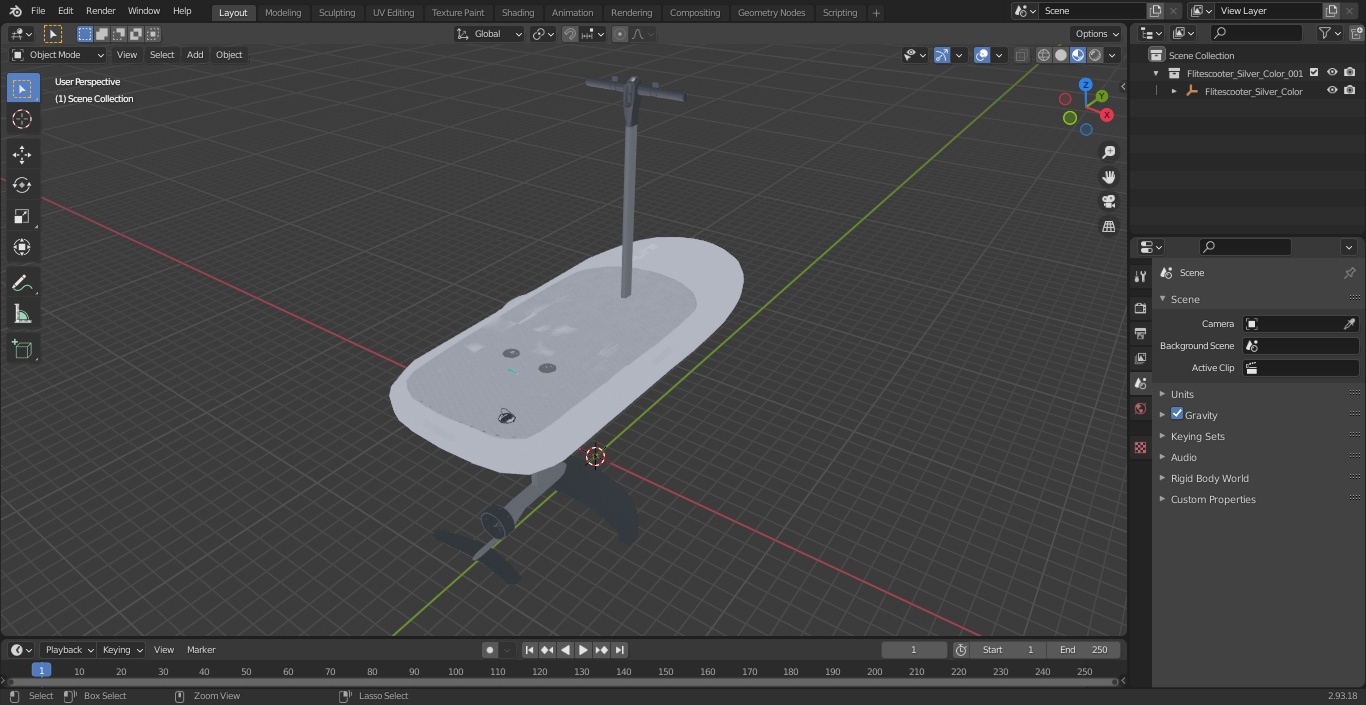Viewport: 1366px width, 705px height.
Task: Open the Blender logo menu
Action: 16,11
